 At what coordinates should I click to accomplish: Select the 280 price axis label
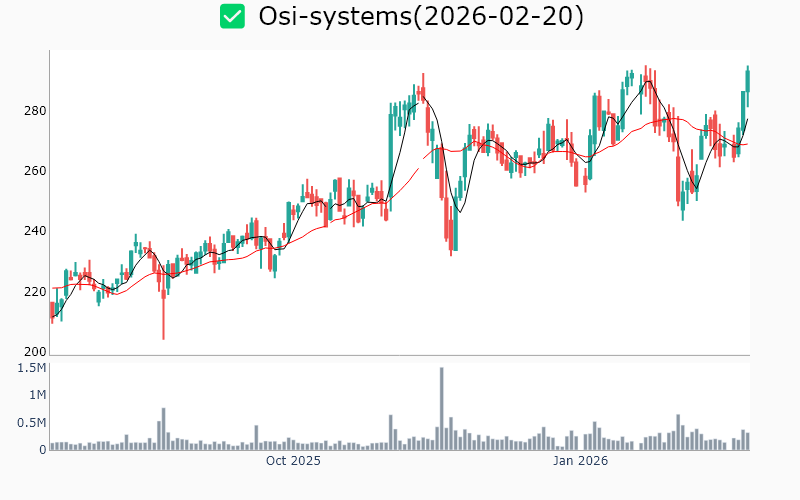33,110
